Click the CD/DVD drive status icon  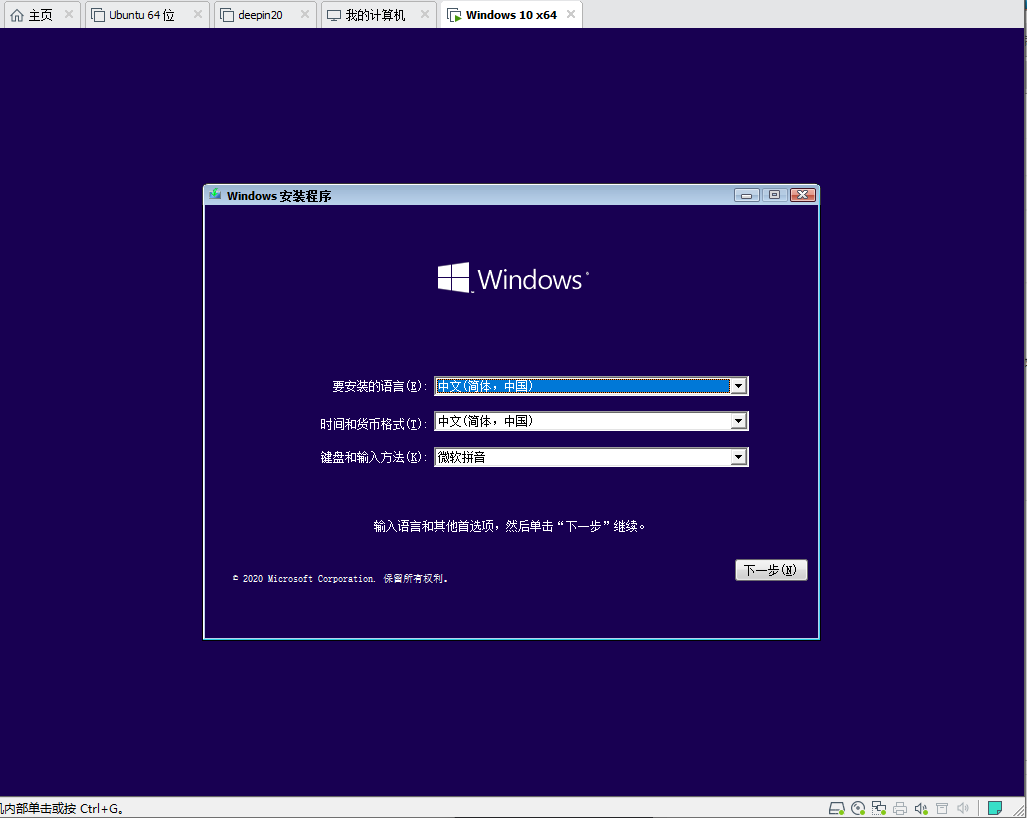pyautogui.click(x=858, y=808)
